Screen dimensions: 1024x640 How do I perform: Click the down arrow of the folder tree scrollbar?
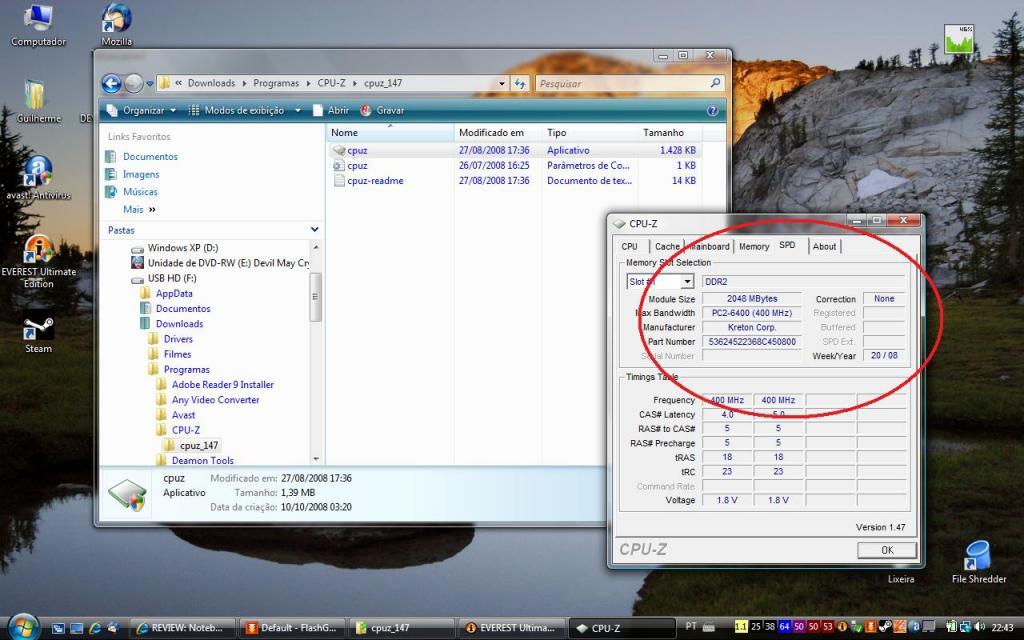click(316, 459)
